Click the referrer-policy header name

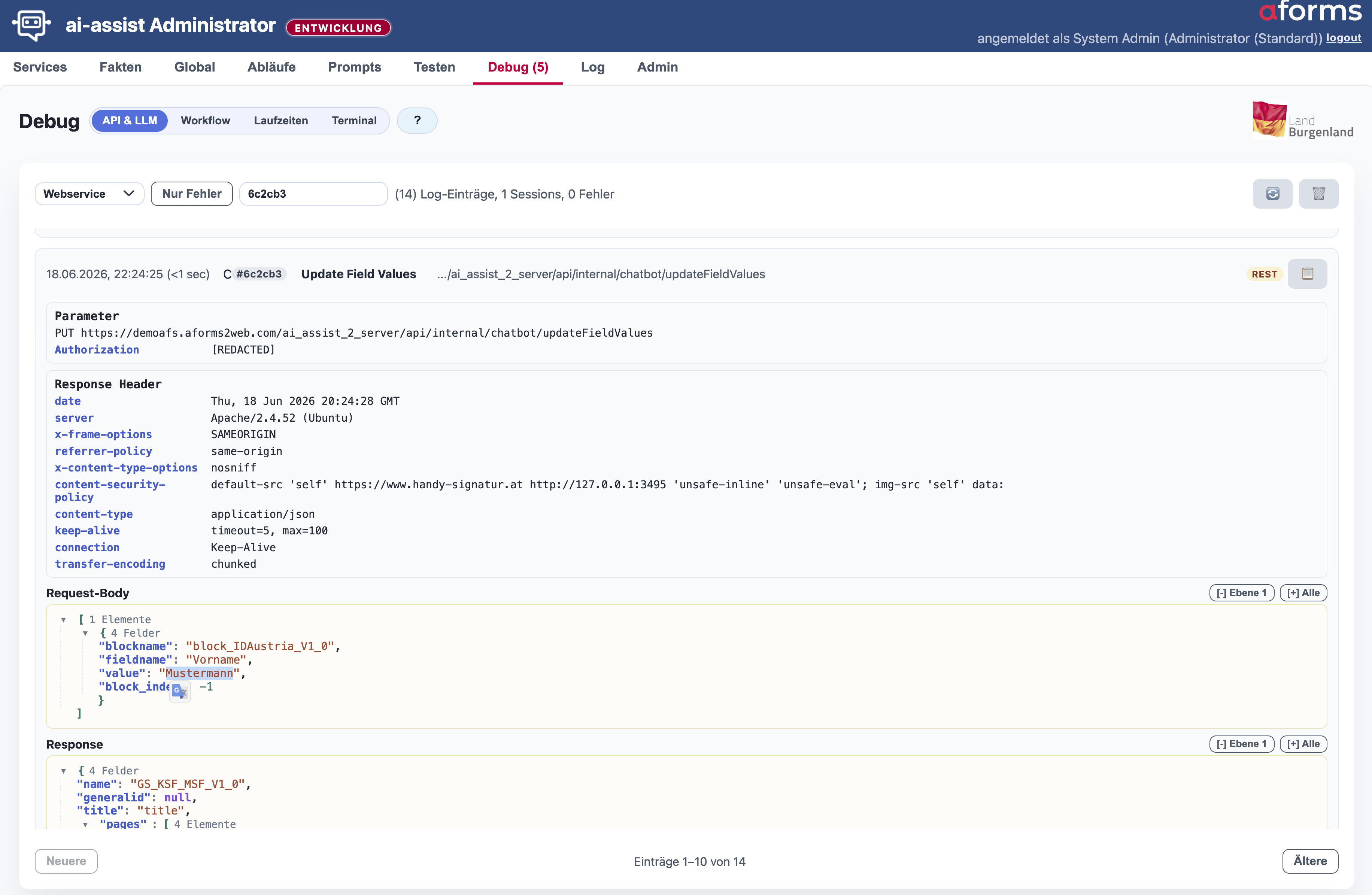103,451
